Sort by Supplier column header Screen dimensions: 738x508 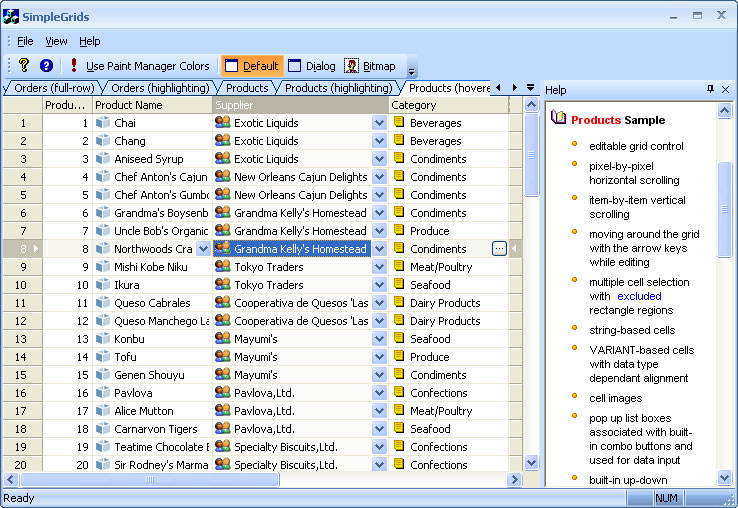pos(300,105)
